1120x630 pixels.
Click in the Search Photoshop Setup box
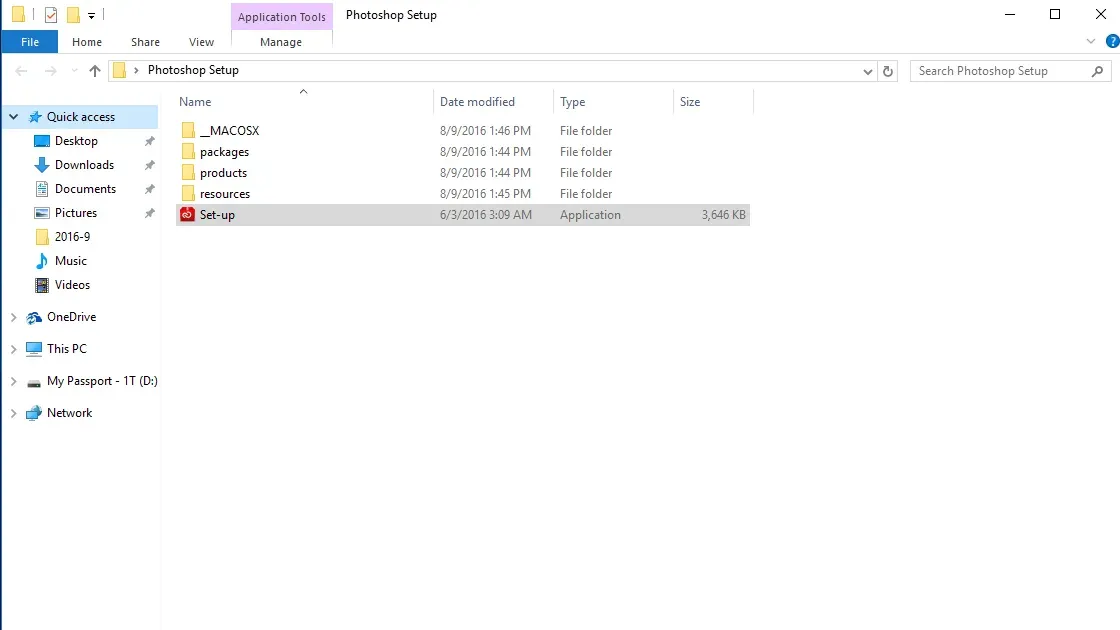point(1000,71)
